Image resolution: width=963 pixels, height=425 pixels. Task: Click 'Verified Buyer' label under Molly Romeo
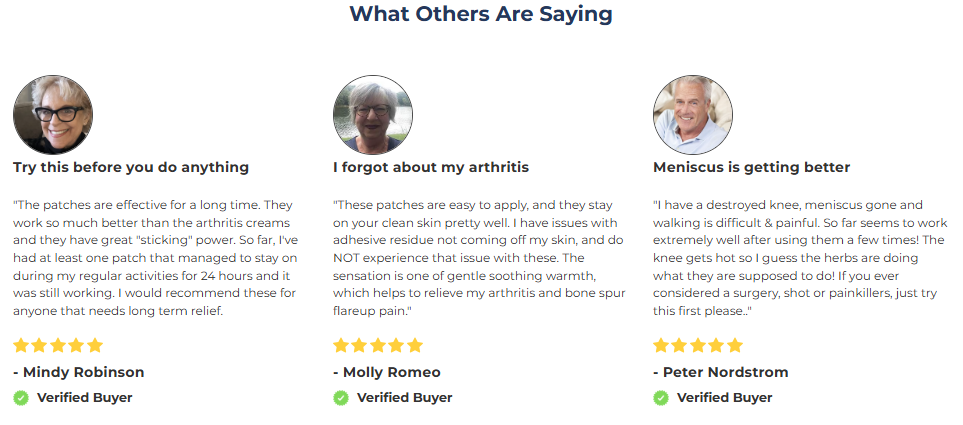coord(405,398)
